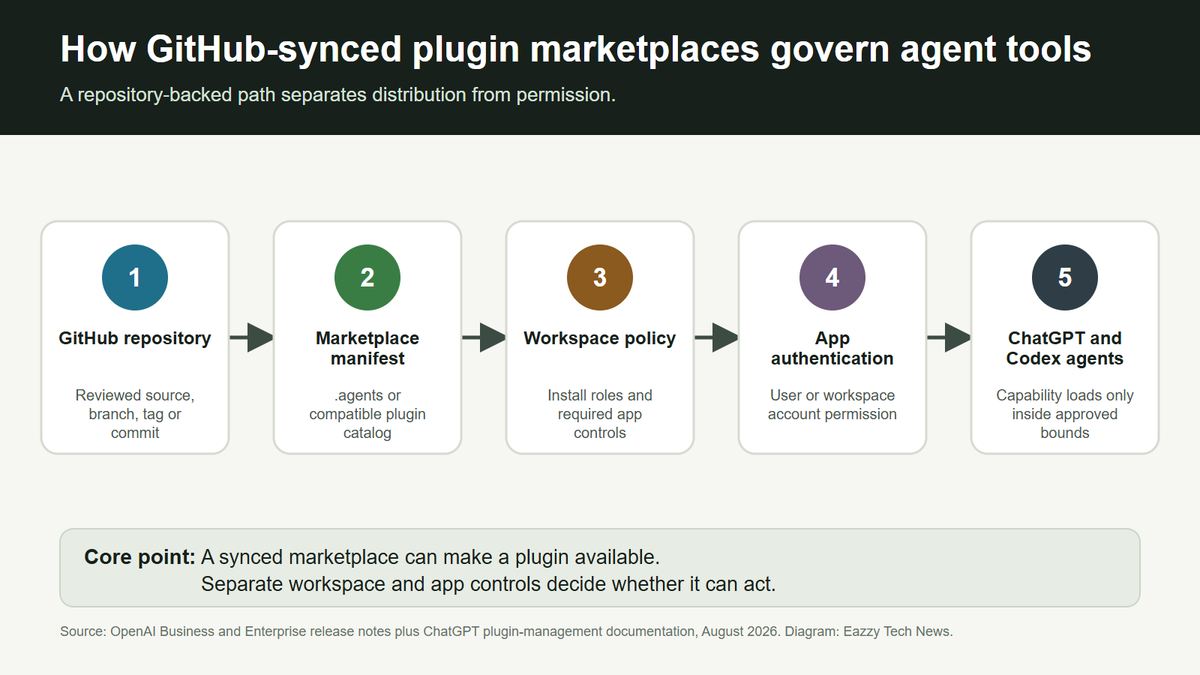
Task: Click text "Capability loads only inside approved bounds"
Action: pyautogui.click(x=1065, y=414)
